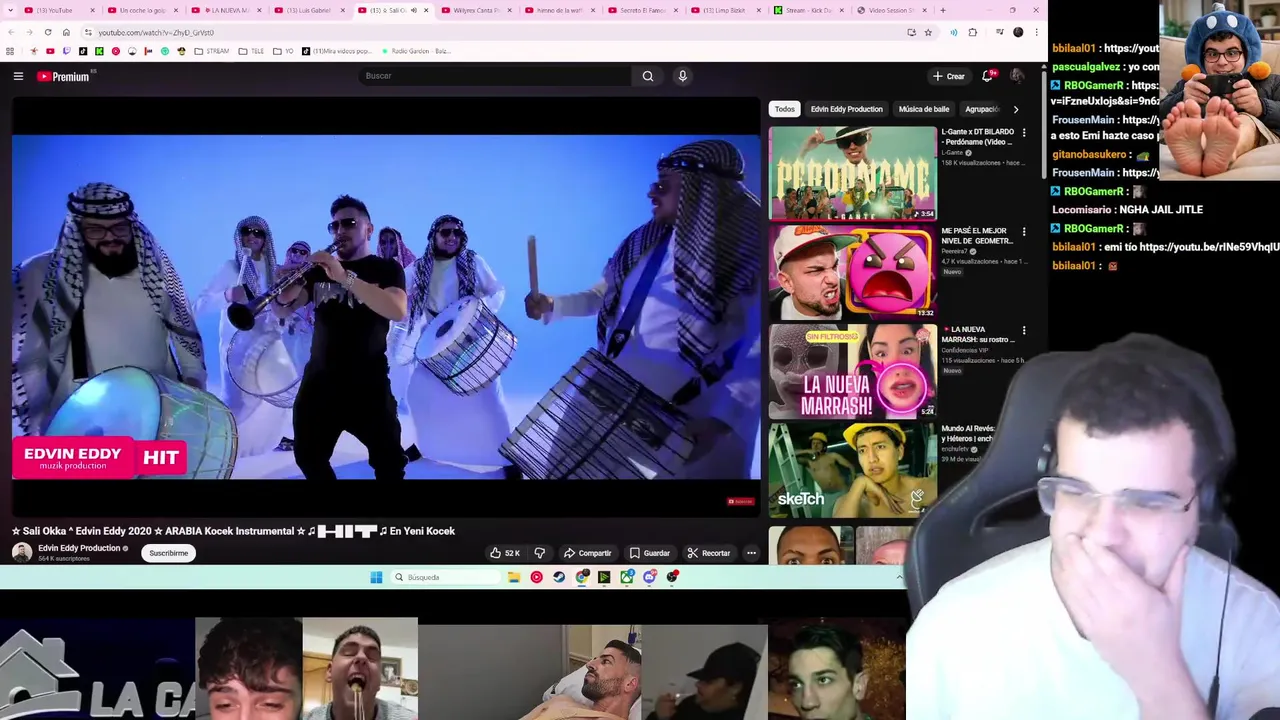
Task: Click the Recortar clip button
Action: click(709, 553)
